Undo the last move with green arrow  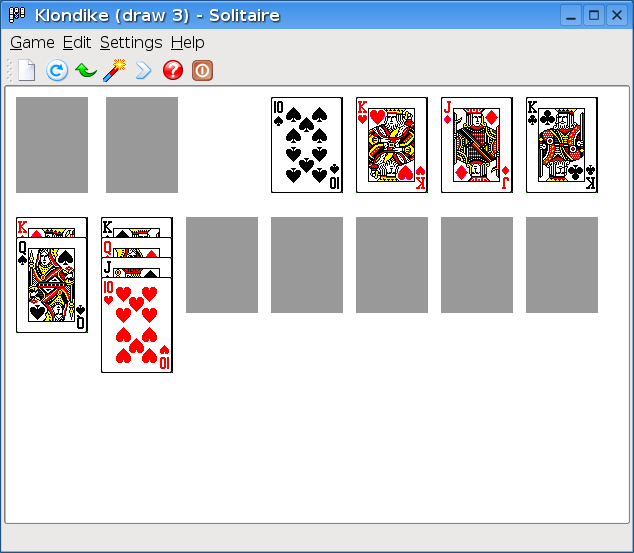[86, 70]
